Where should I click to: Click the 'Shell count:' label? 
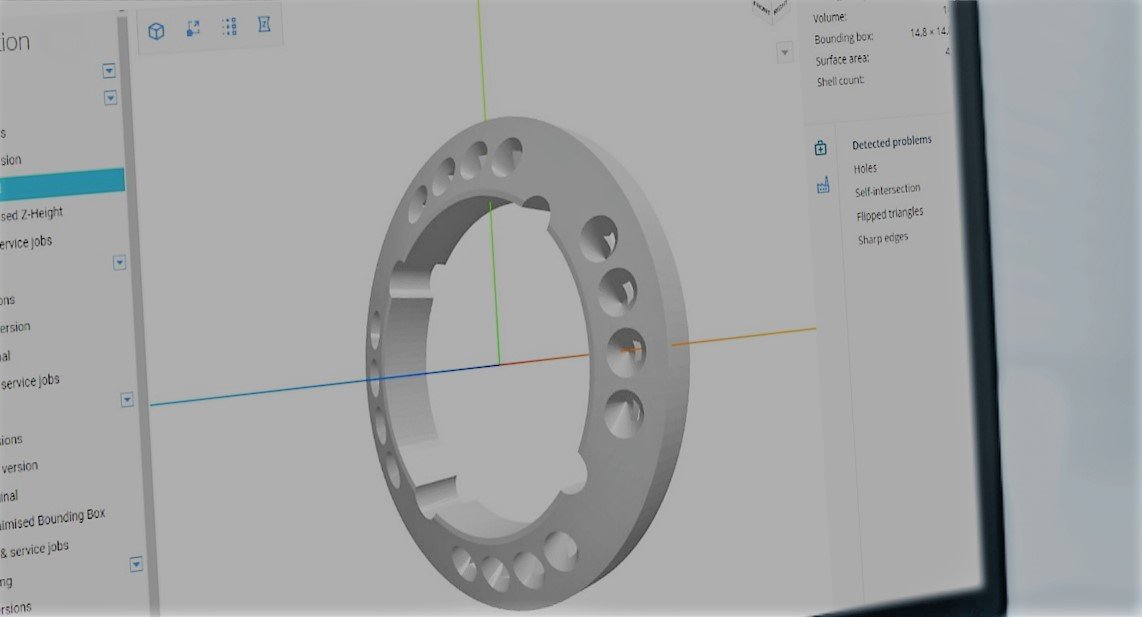tap(840, 81)
